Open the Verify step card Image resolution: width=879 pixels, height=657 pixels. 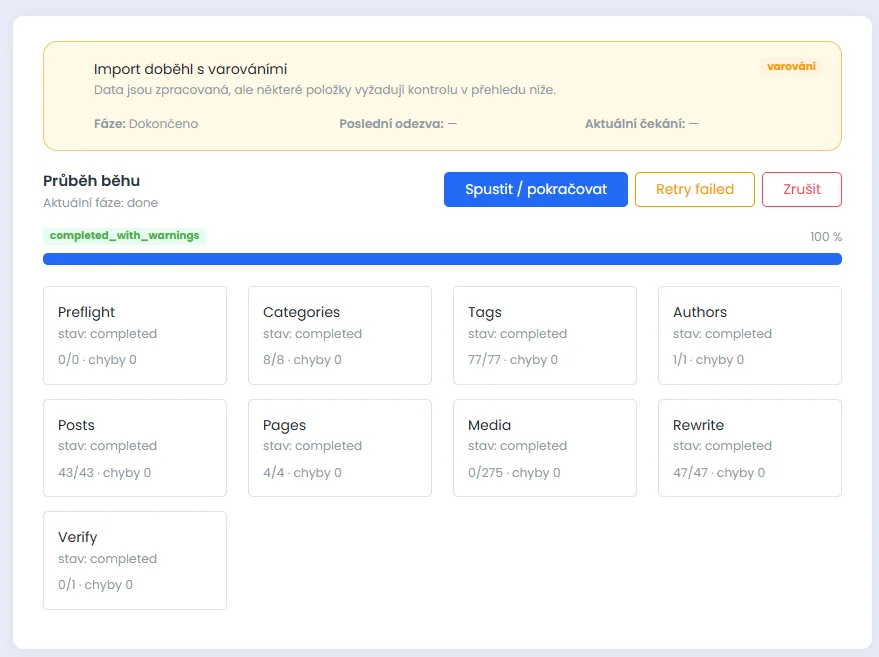(x=135, y=560)
